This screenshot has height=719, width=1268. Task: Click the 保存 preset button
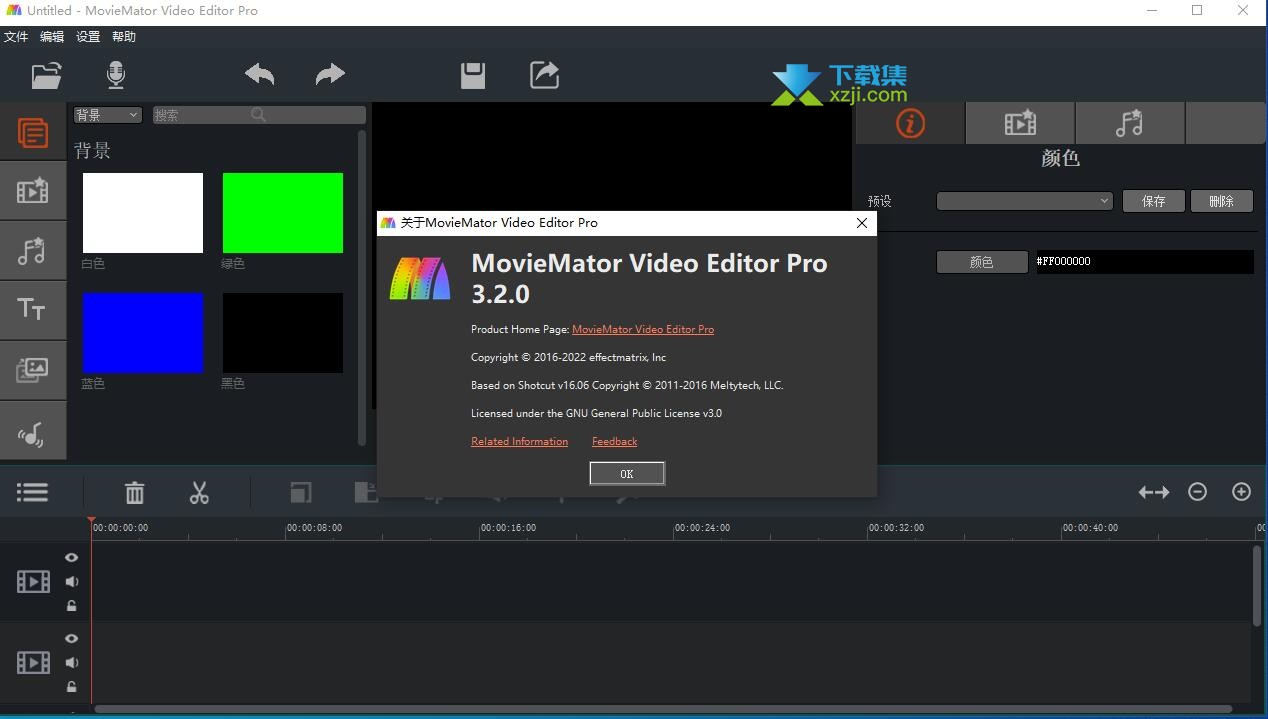1154,201
